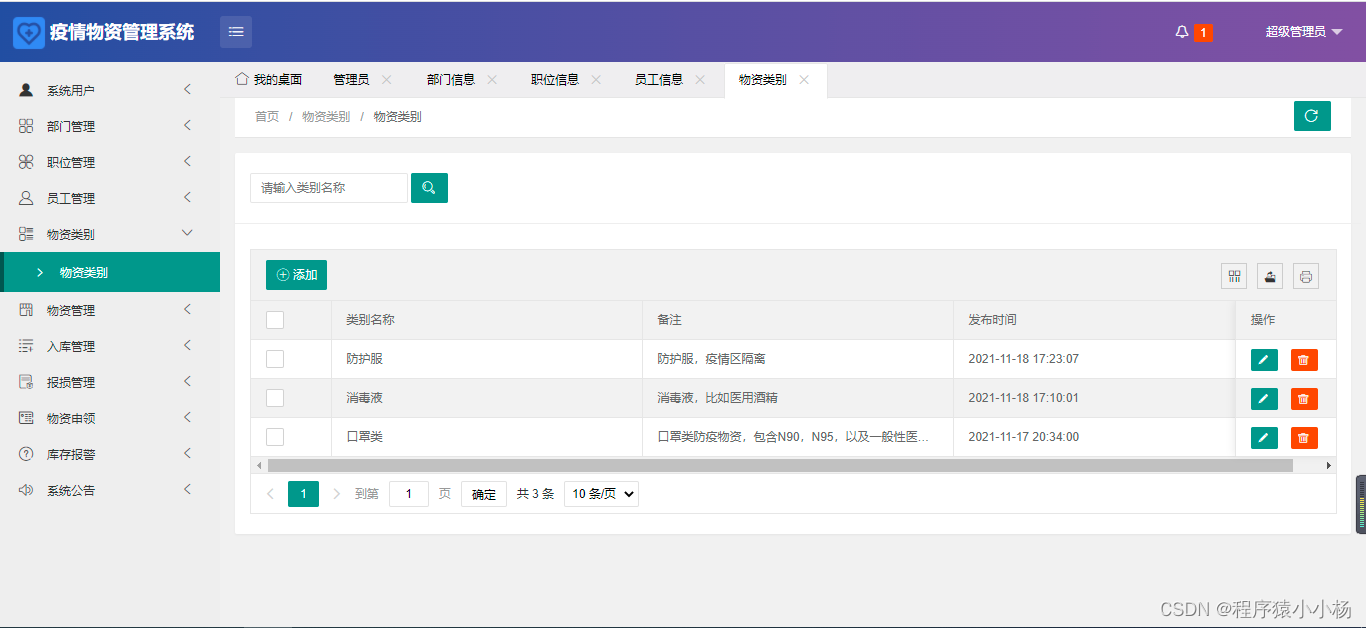Open the column filter grid icon
This screenshot has height=628, width=1366.
[1234, 276]
